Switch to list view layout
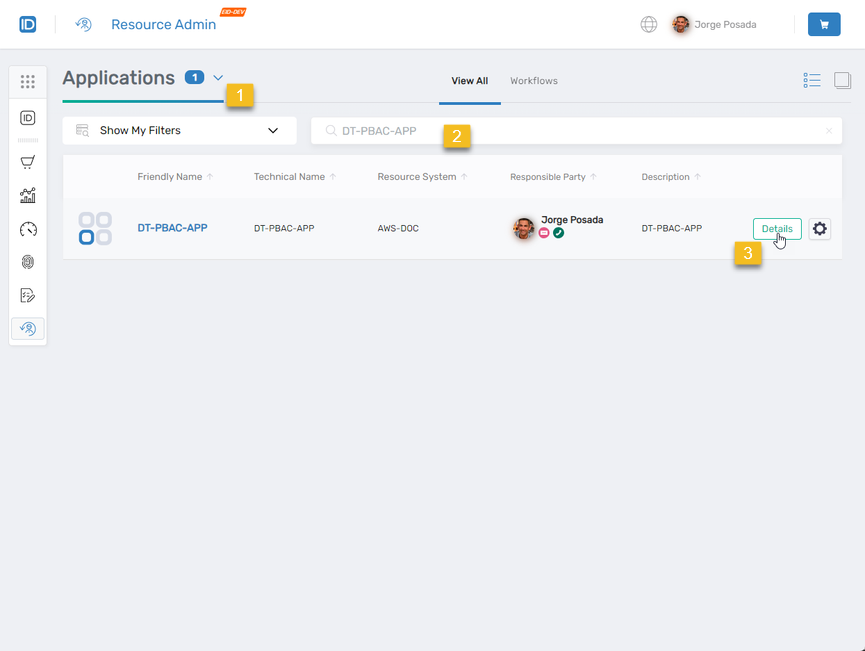The width and height of the screenshot is (865, 651). [x=812, y=80]
